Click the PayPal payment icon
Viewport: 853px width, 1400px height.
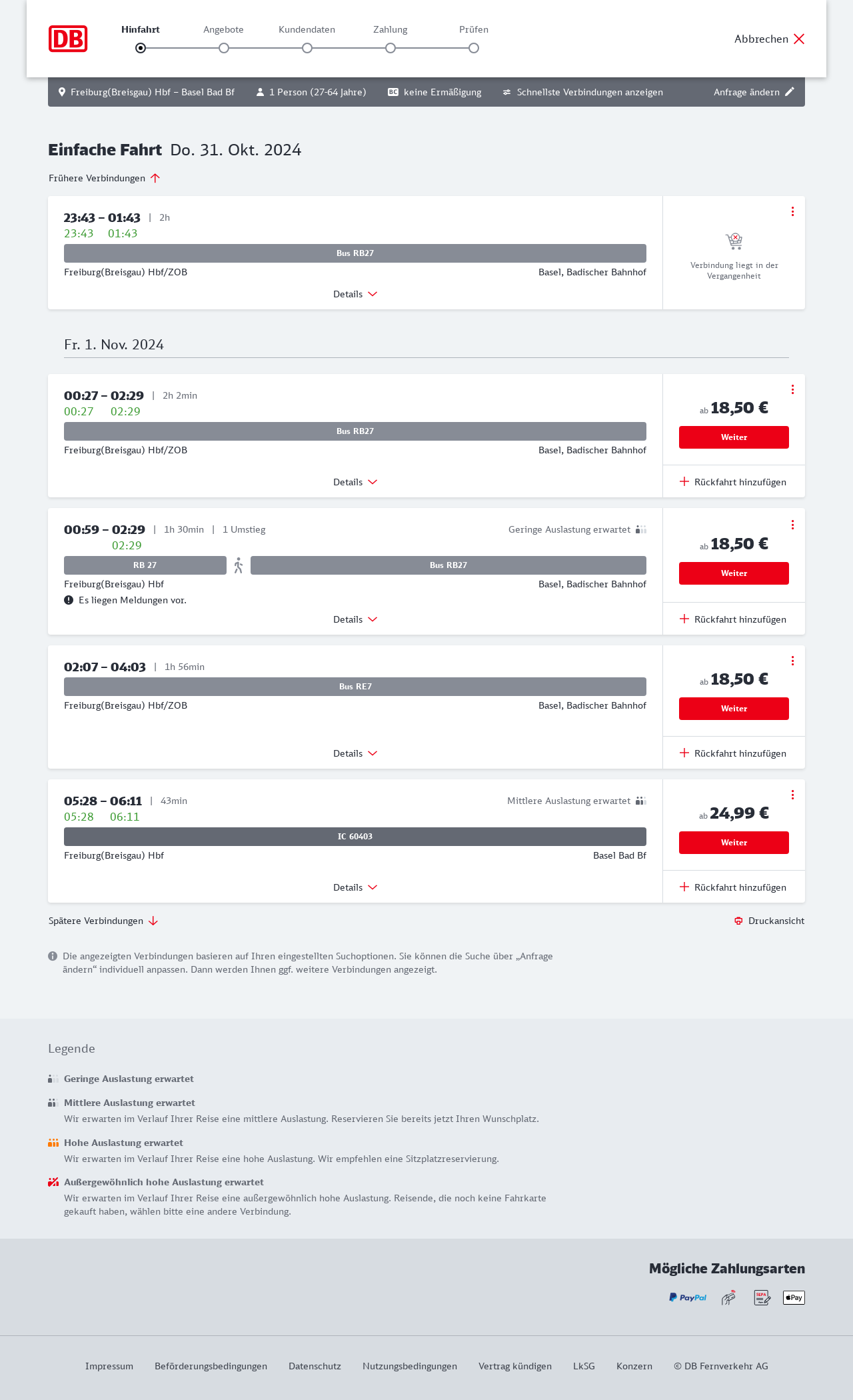(x=688, y=1297)
